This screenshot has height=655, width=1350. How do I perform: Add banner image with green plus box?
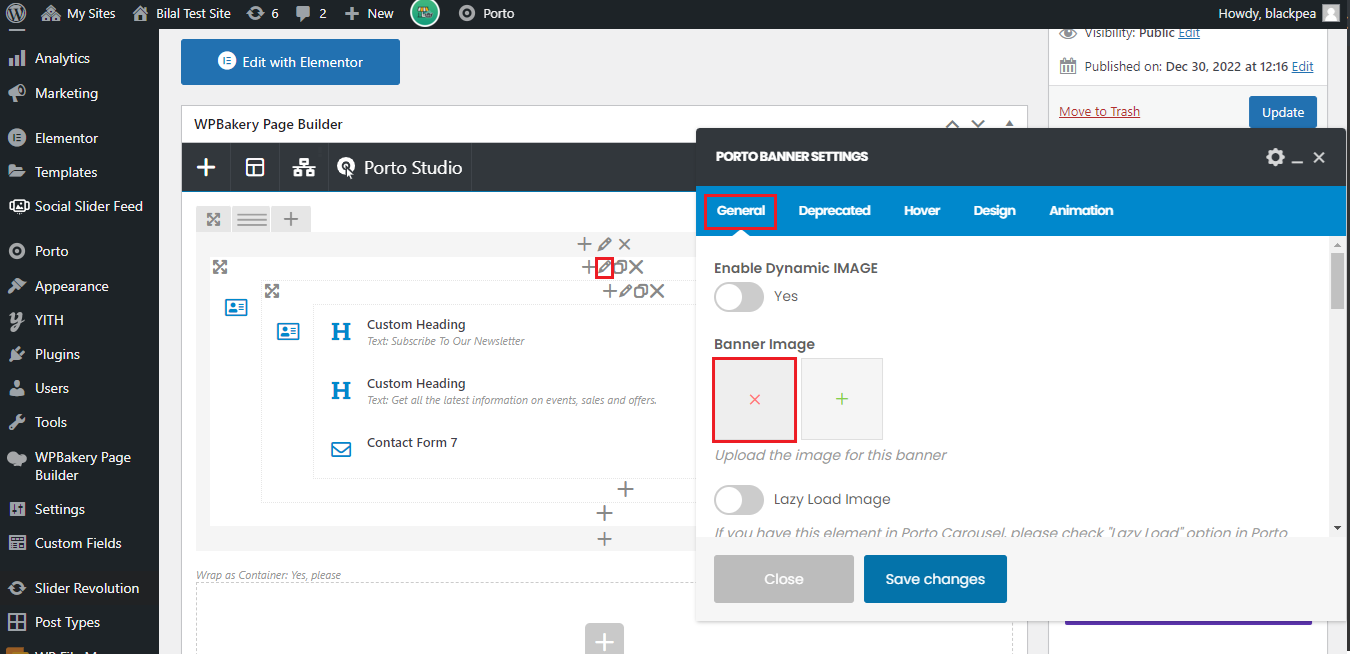[x=842, y=399]
